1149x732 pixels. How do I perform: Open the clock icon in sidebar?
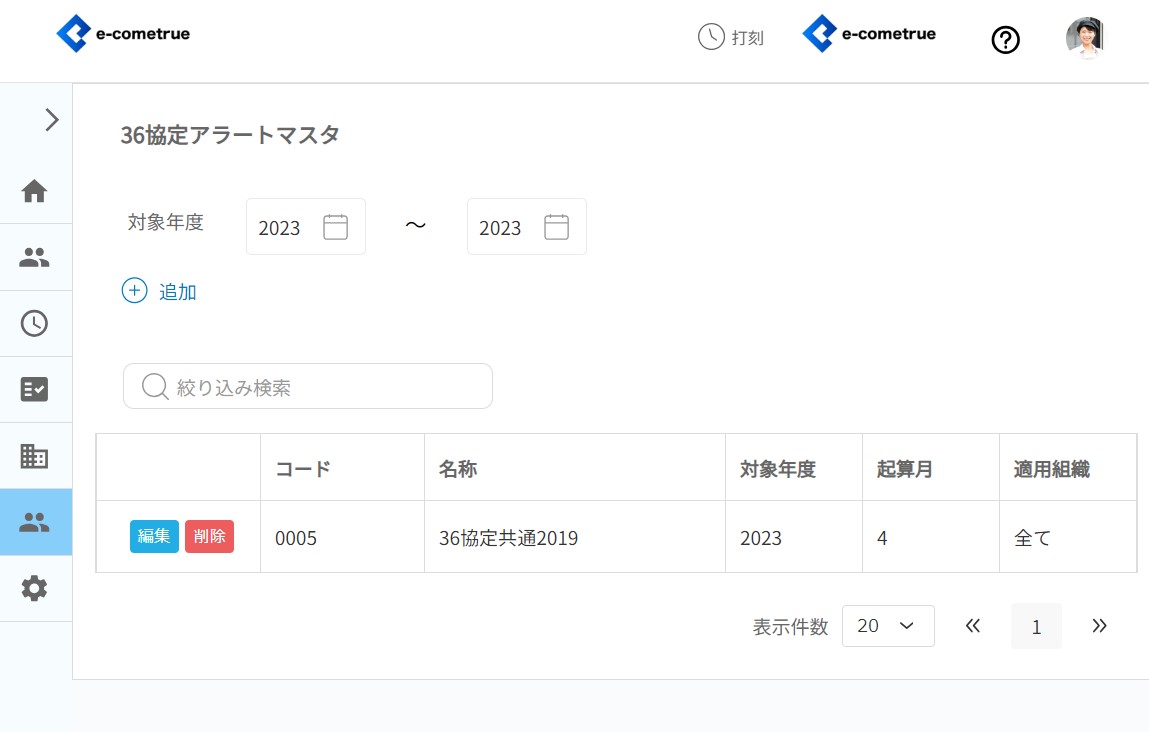pos(35,323)
